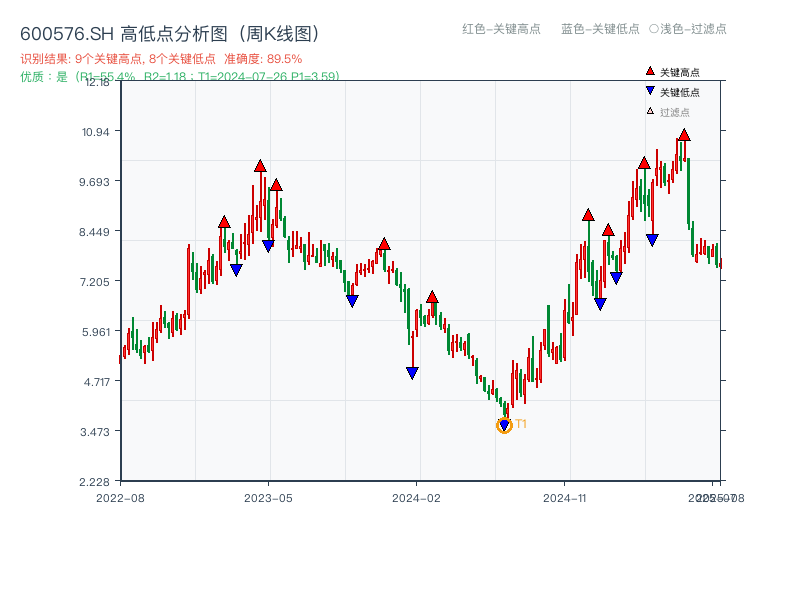Click the 4.717 y-axis label
Screen dimensions: 800x600
[x=97, y=382]
